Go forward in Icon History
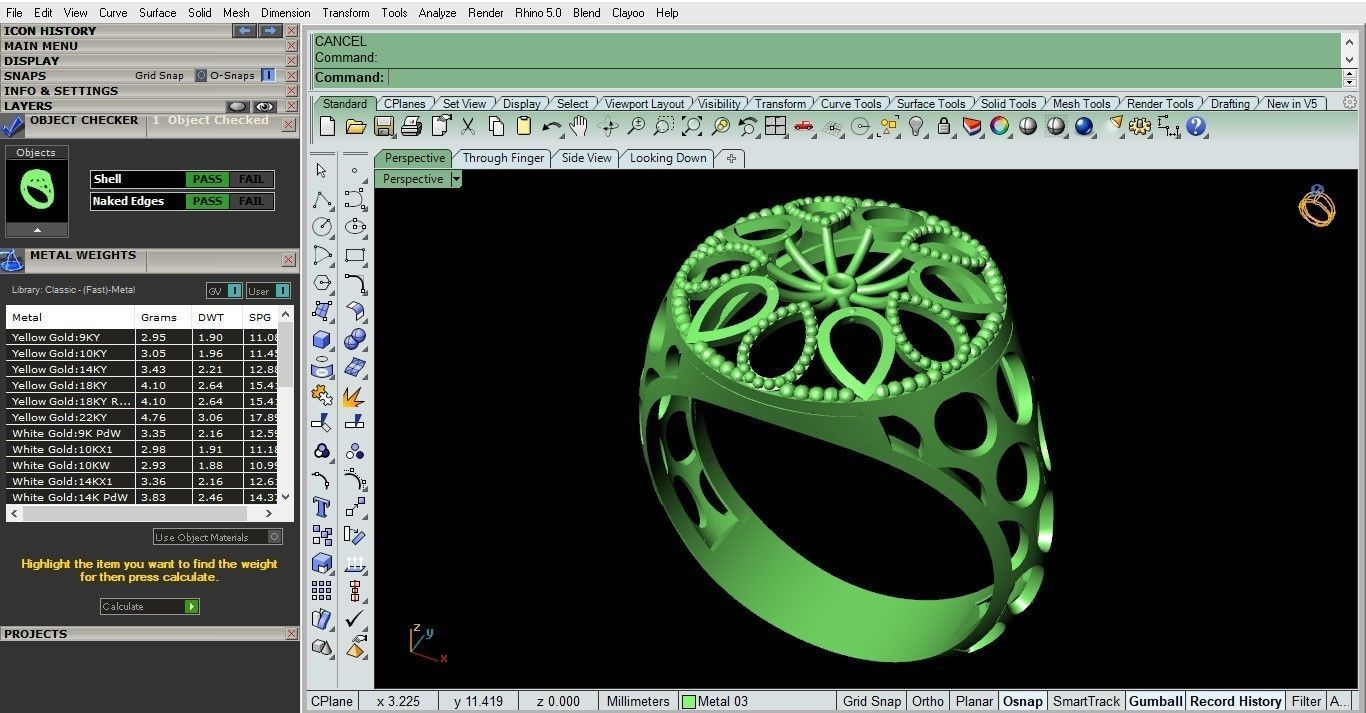Screen dimensions: 1366x713 pos(270,31)
